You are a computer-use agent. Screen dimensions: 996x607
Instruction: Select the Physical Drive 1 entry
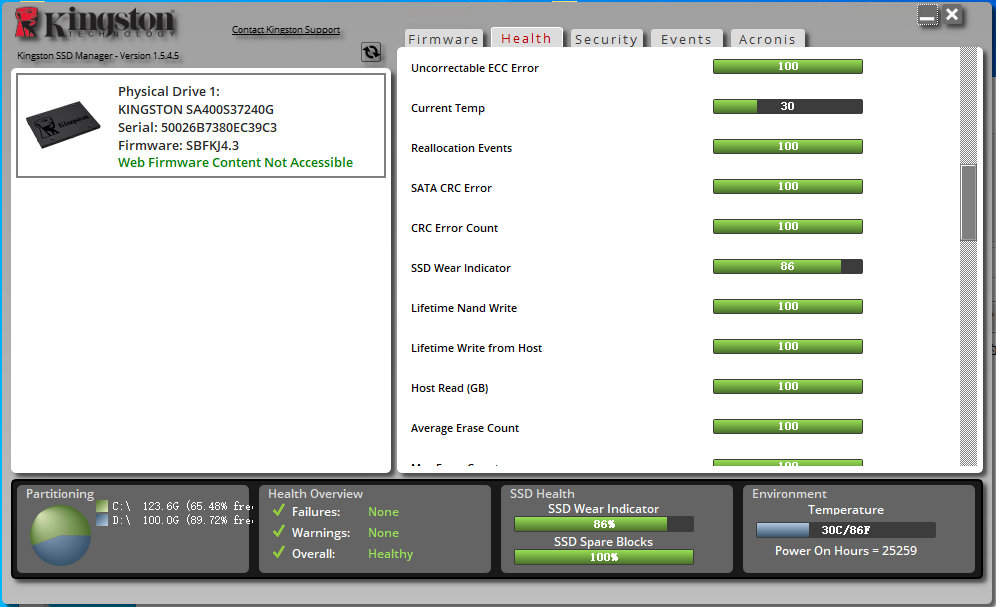pos(201,126)
